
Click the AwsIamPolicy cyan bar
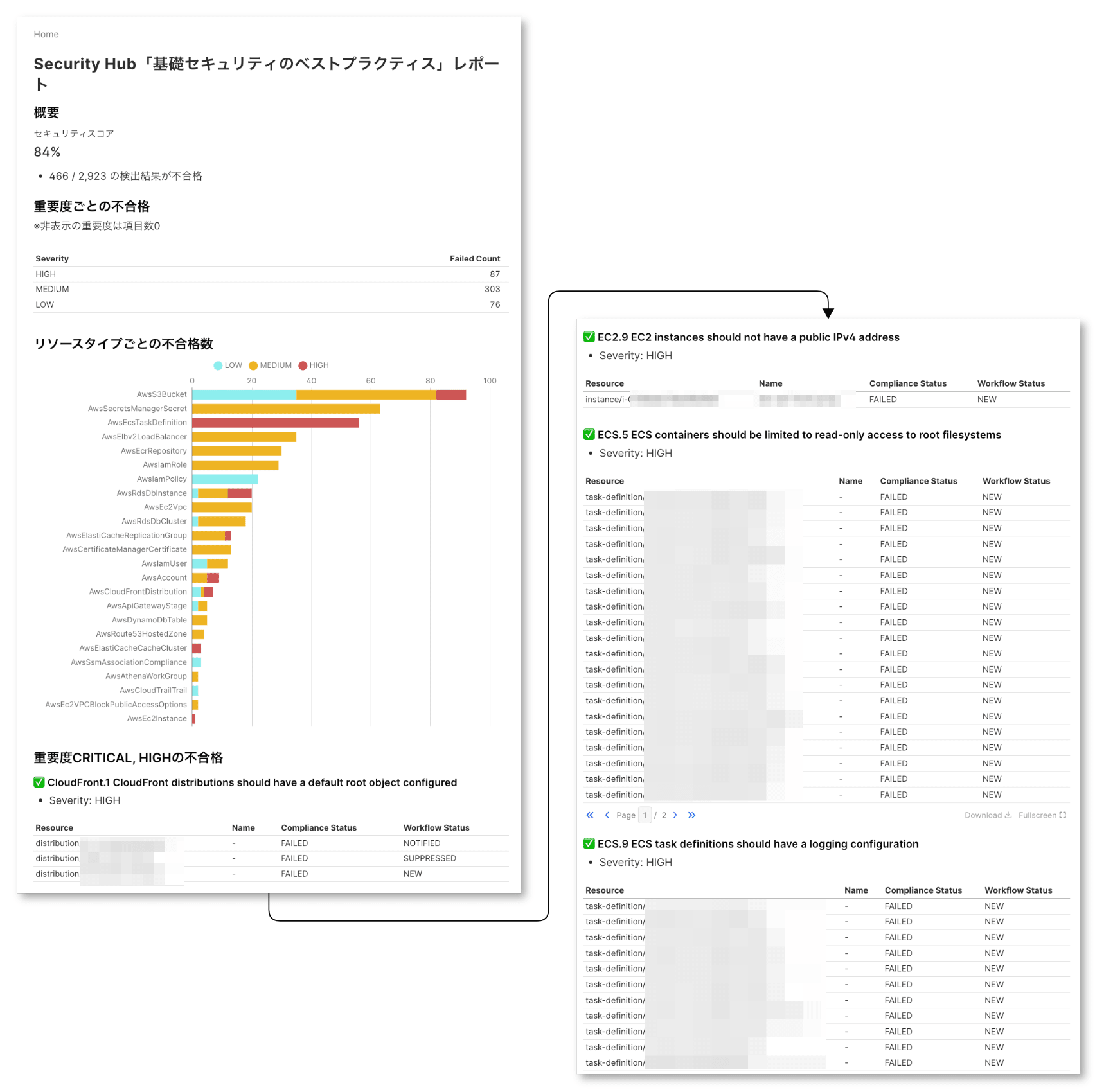pyautogui.click(x=225, y=479)
